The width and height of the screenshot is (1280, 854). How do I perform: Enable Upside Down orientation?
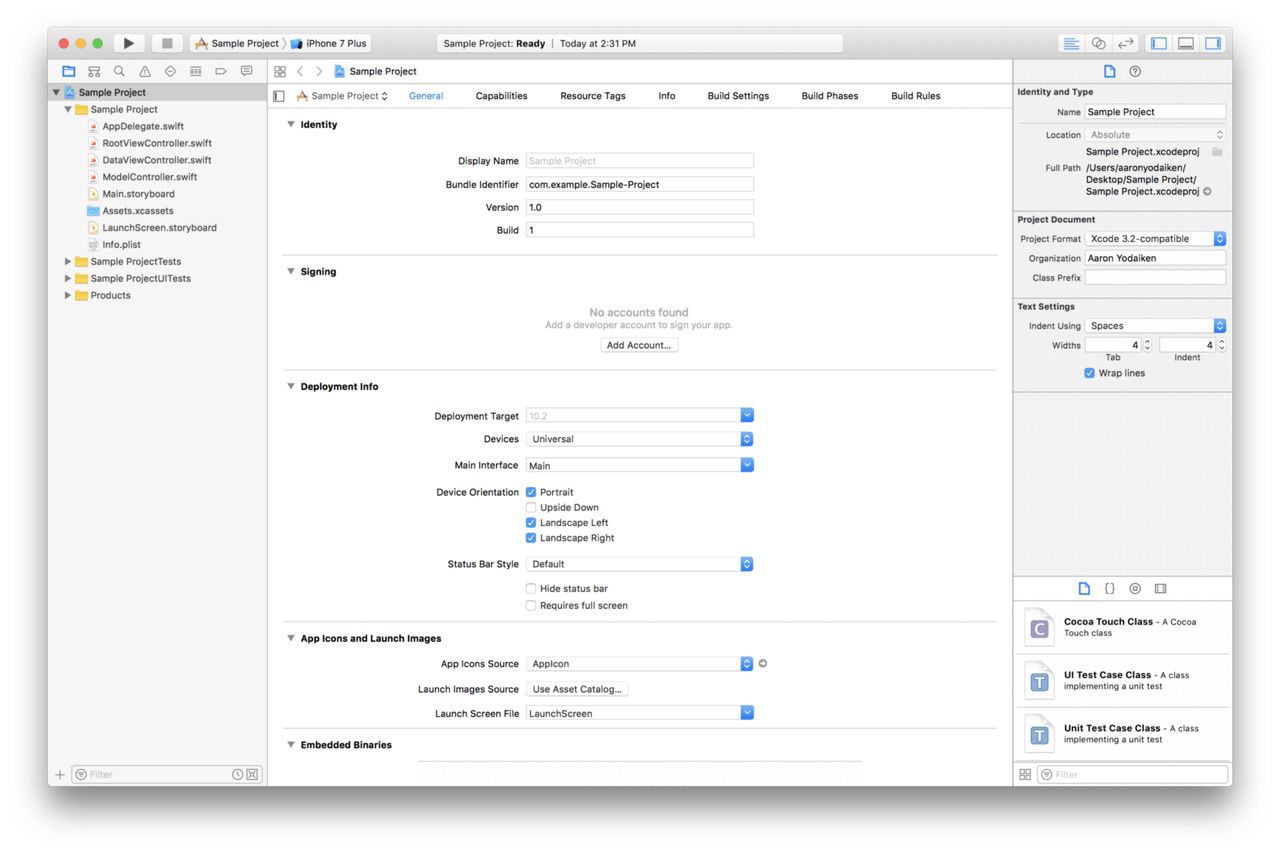pos(531,508)
